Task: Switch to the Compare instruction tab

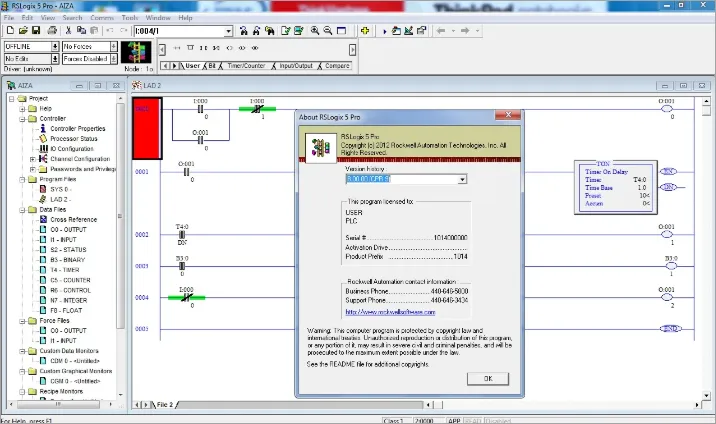Action: coord(337,66)
